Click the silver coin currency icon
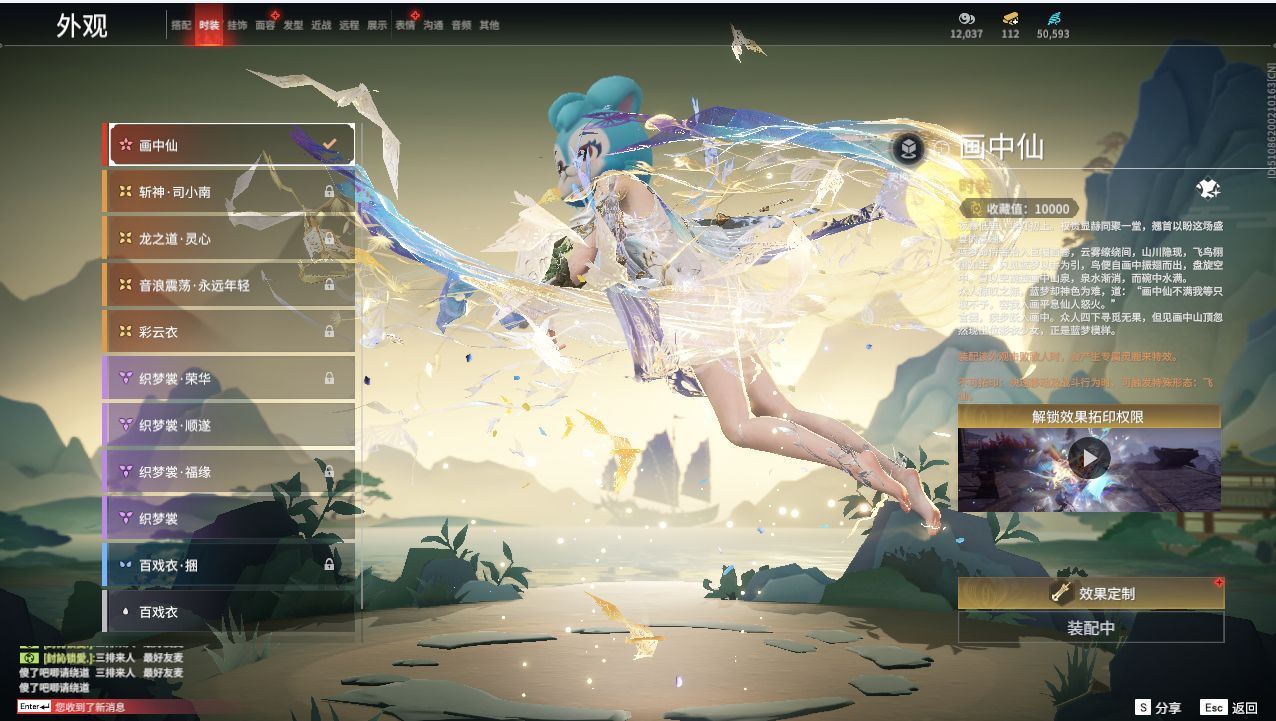Image resolution: width=1276 pixels, height=721 pixels. [x=966, y=18]
